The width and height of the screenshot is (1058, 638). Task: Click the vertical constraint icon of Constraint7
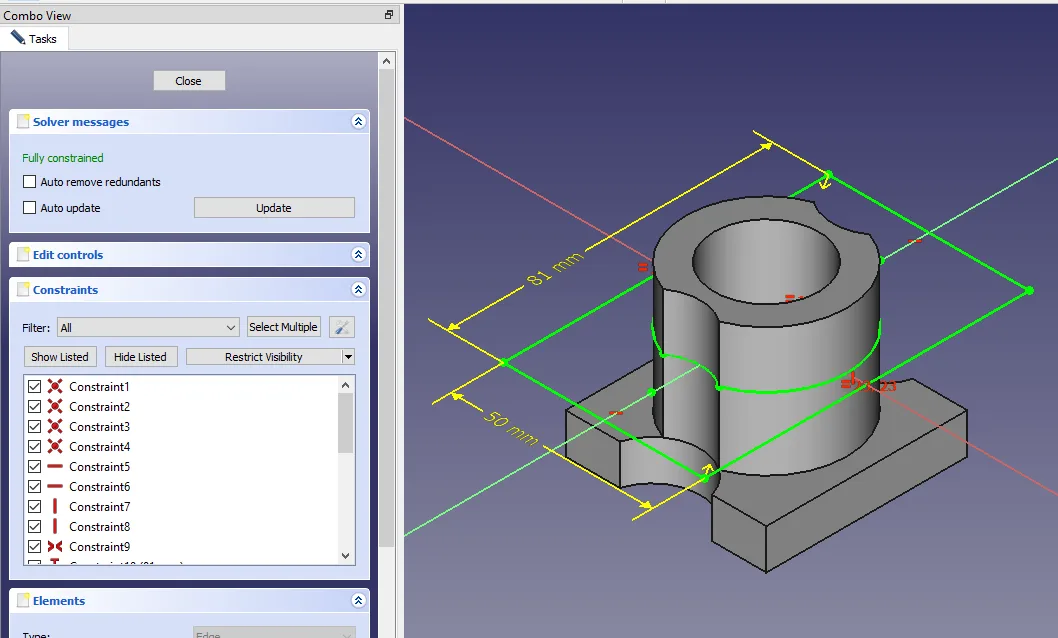(55, 507)
